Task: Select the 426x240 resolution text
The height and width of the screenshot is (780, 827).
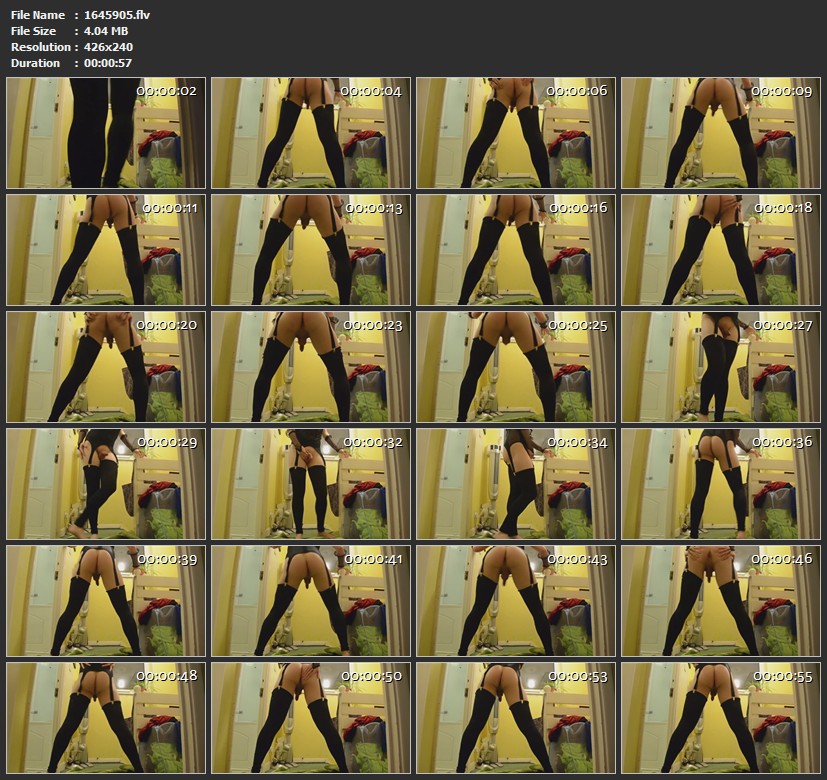Action: point(109,47)
